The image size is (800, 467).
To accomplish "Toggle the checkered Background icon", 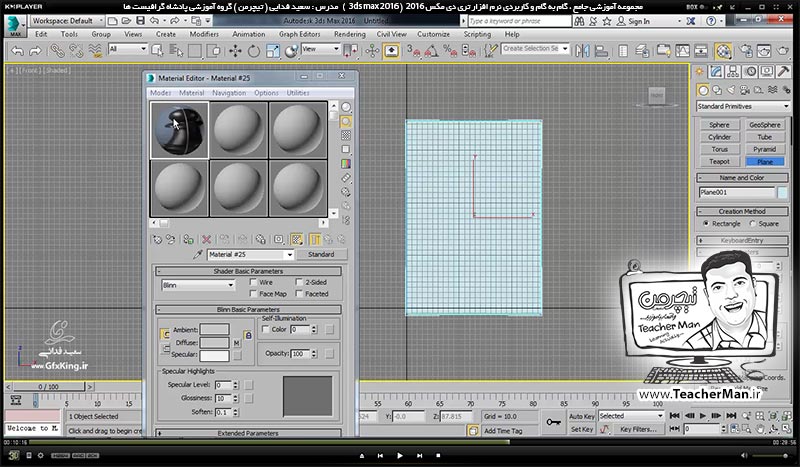I will click(346, 135).
